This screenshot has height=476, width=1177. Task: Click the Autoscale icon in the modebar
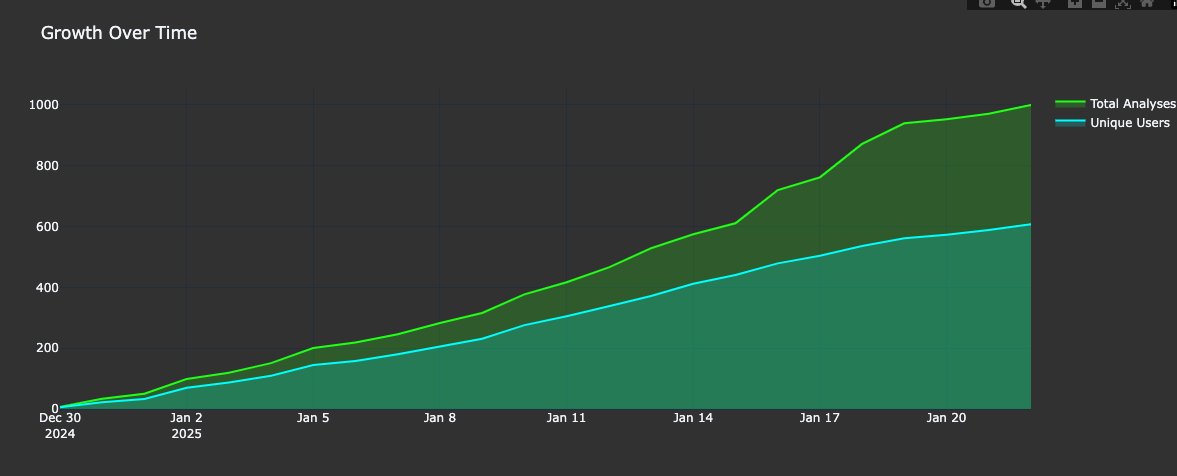coord(1123,4)
